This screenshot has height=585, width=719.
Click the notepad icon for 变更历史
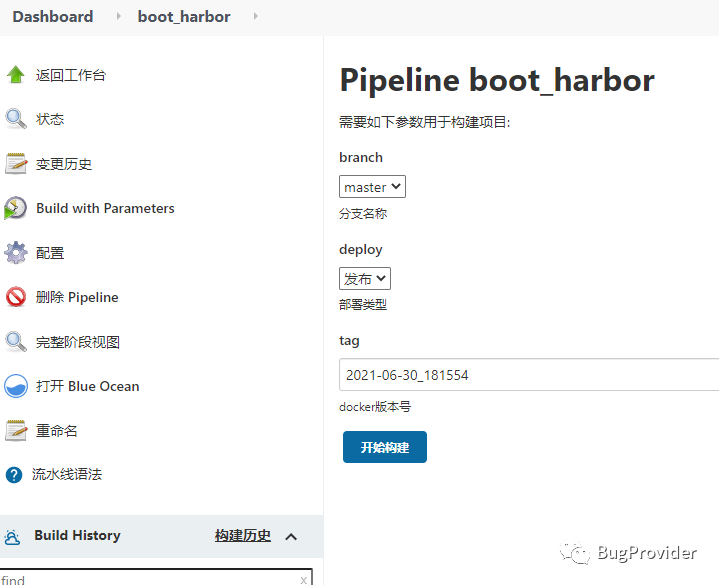[x=16, y=164]
